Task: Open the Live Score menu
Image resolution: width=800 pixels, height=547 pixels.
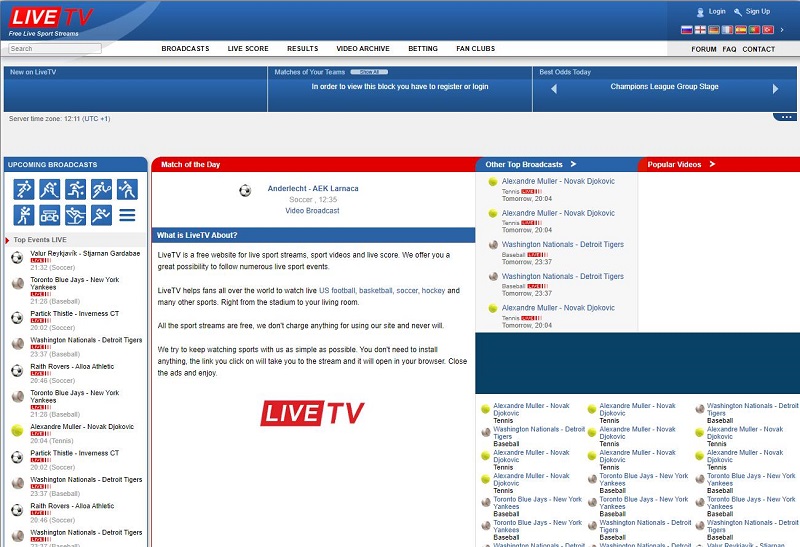Action: click(248, 48)
